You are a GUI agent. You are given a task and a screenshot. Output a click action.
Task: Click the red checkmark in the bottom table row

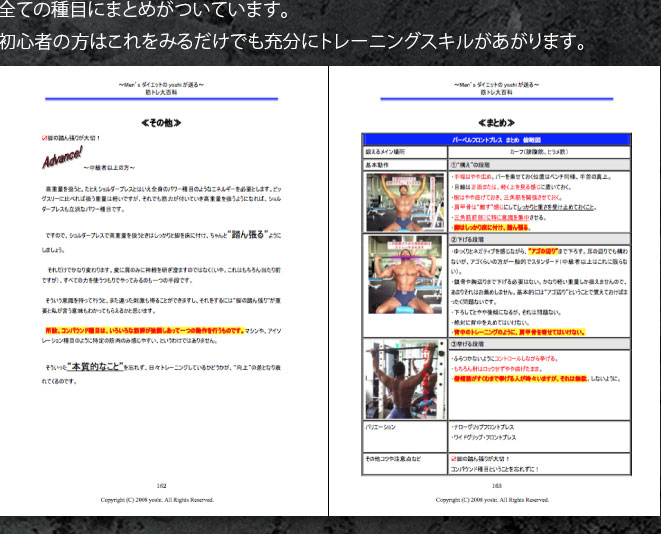click(454, 456)
